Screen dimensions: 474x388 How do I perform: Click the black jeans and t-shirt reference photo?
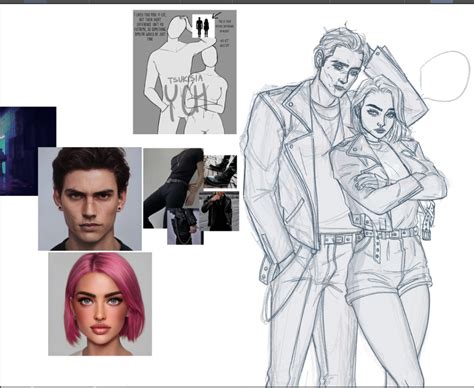(173, 188)
